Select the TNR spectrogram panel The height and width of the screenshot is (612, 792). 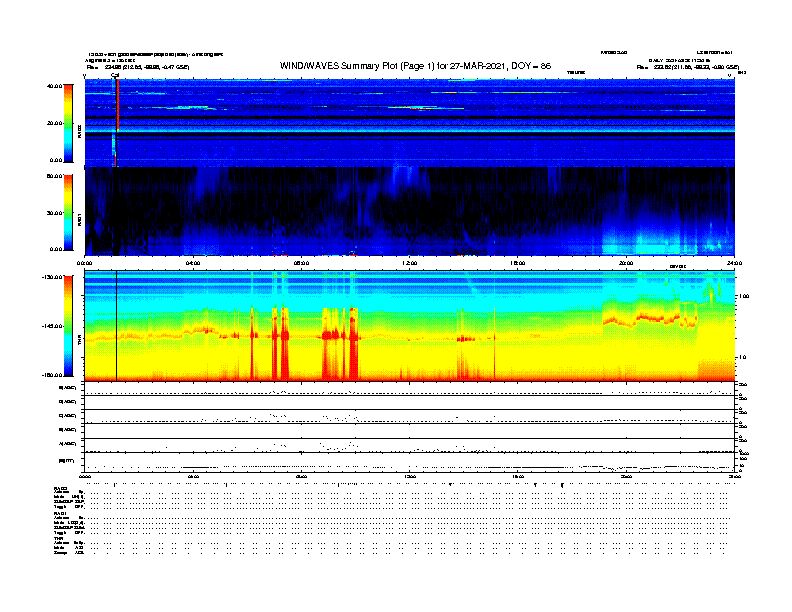[x=410, y=326]
